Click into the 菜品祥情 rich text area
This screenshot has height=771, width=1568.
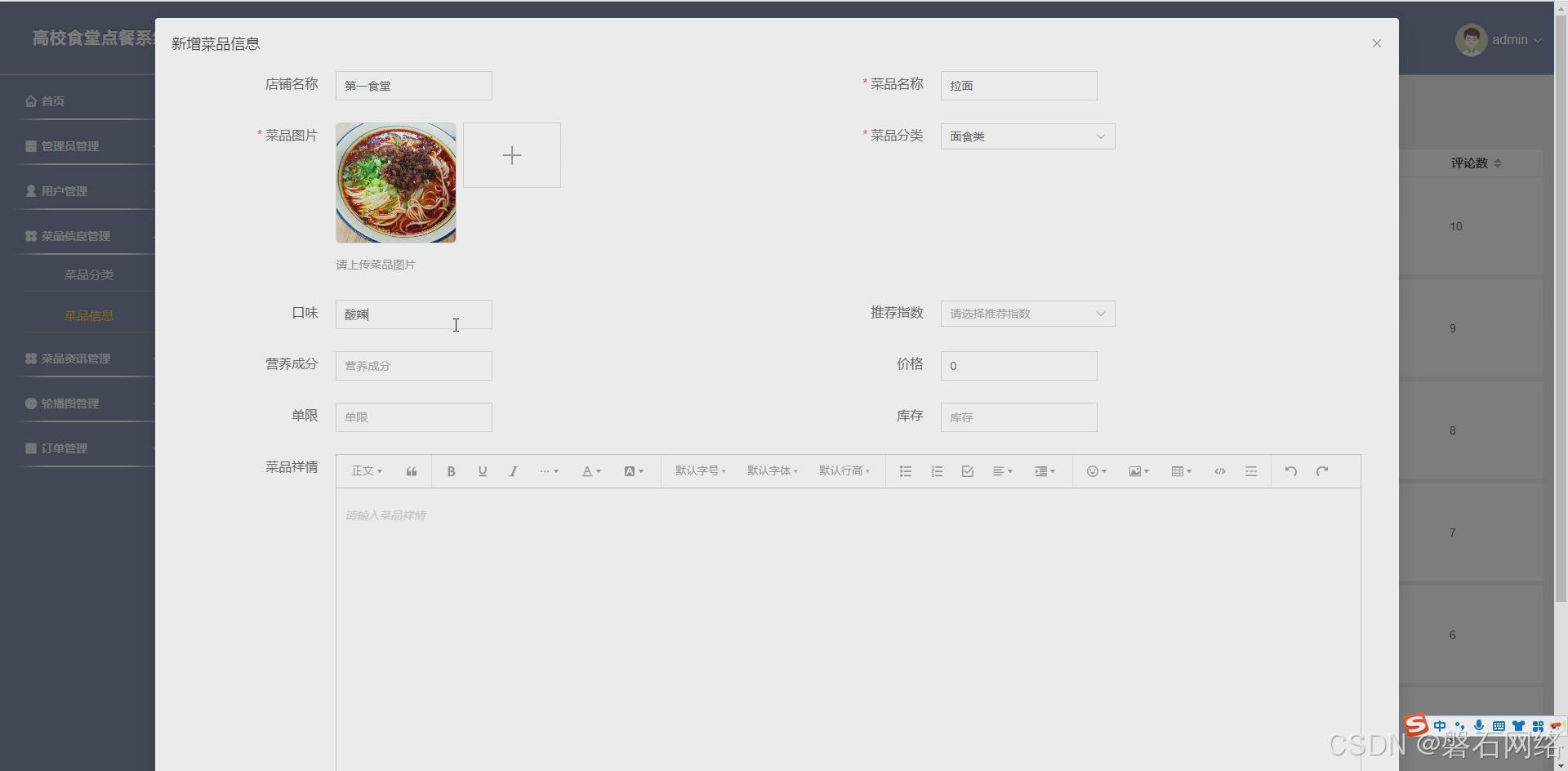click(x=848, y=629)
